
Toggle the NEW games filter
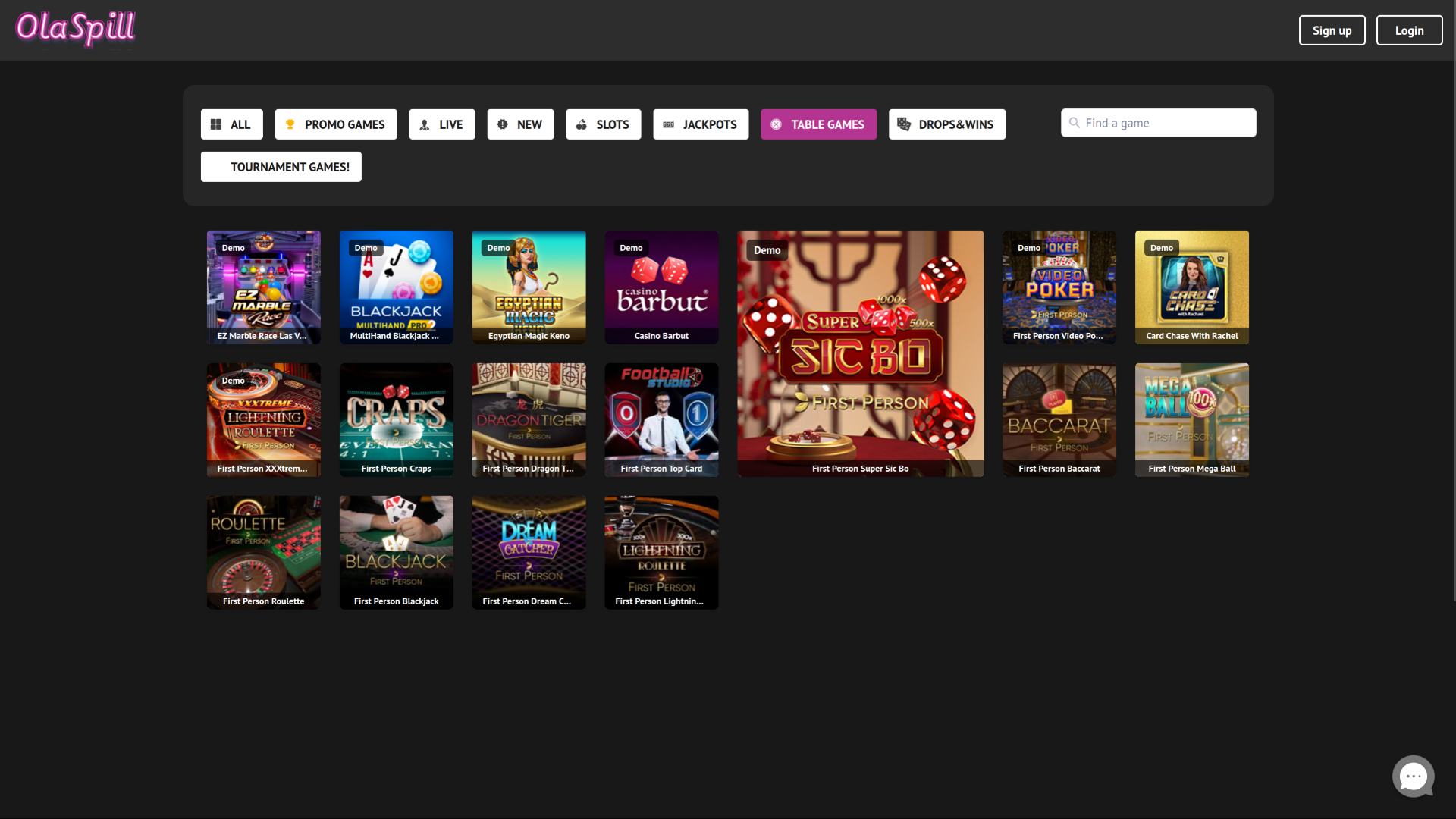520,124
